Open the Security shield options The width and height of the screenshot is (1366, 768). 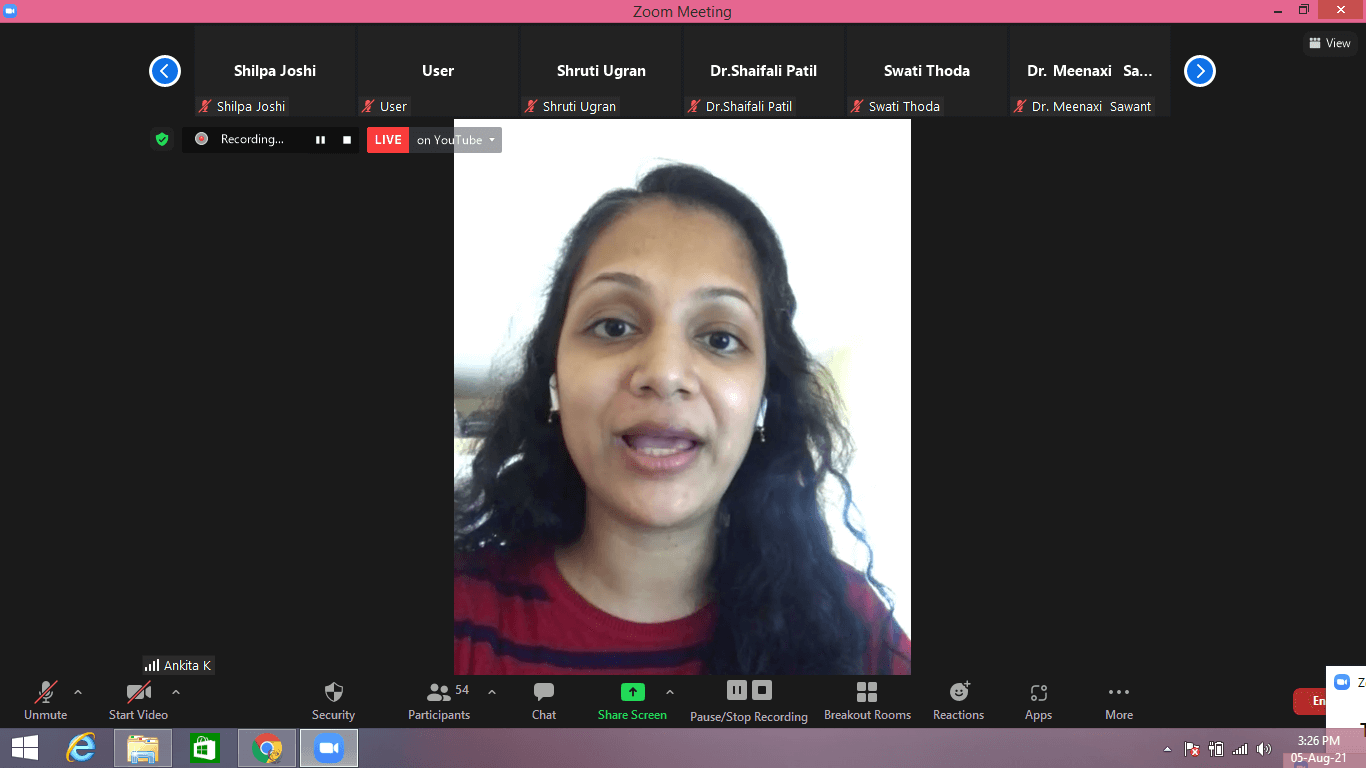click(333, 700)
